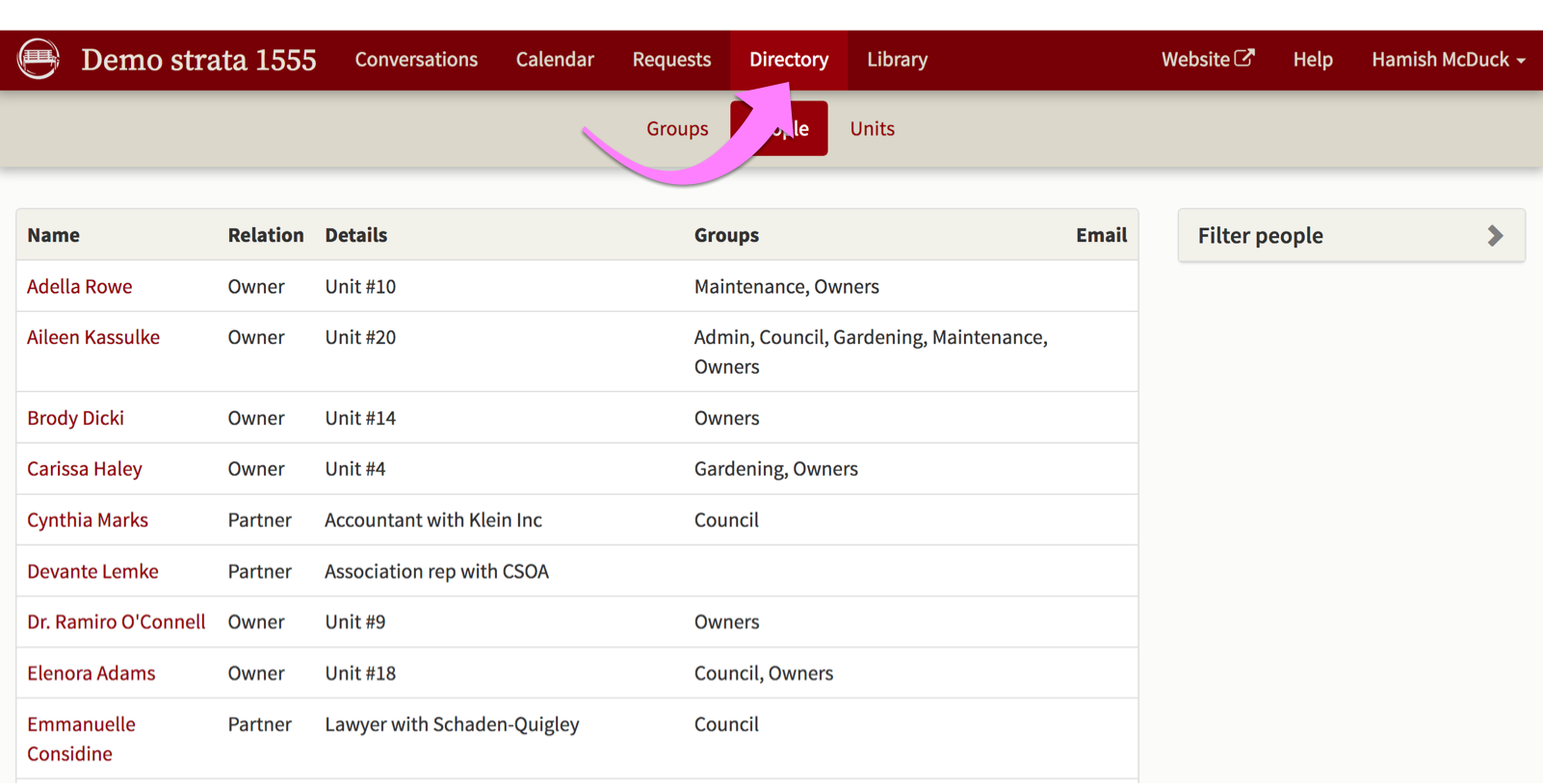Open Emmanuelle Considine's profile
Image resolution: width=1543 pixels, height=784 pixels.
[x=81, y=738]
